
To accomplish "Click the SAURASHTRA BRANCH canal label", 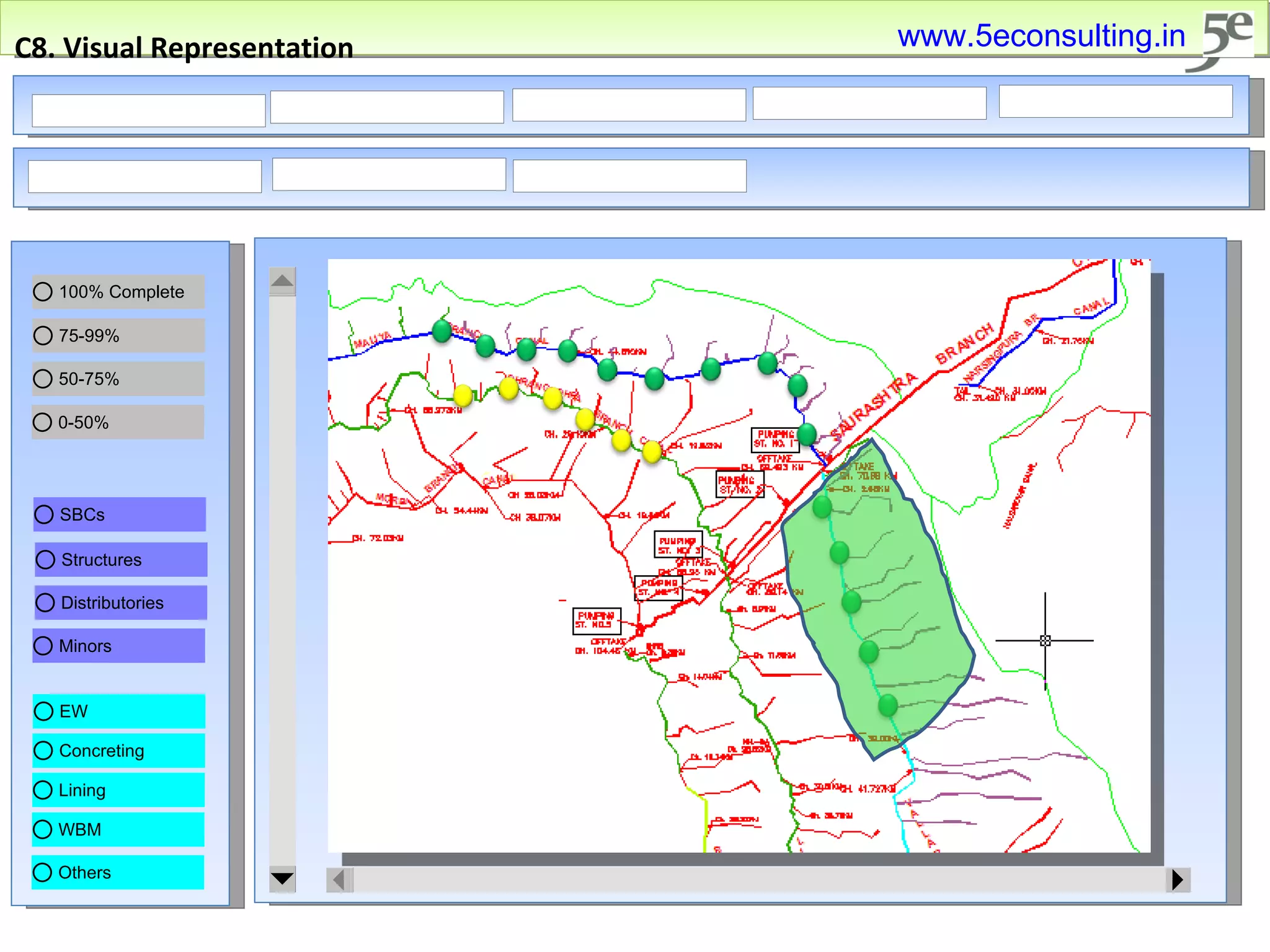I will tap(912, 381).
